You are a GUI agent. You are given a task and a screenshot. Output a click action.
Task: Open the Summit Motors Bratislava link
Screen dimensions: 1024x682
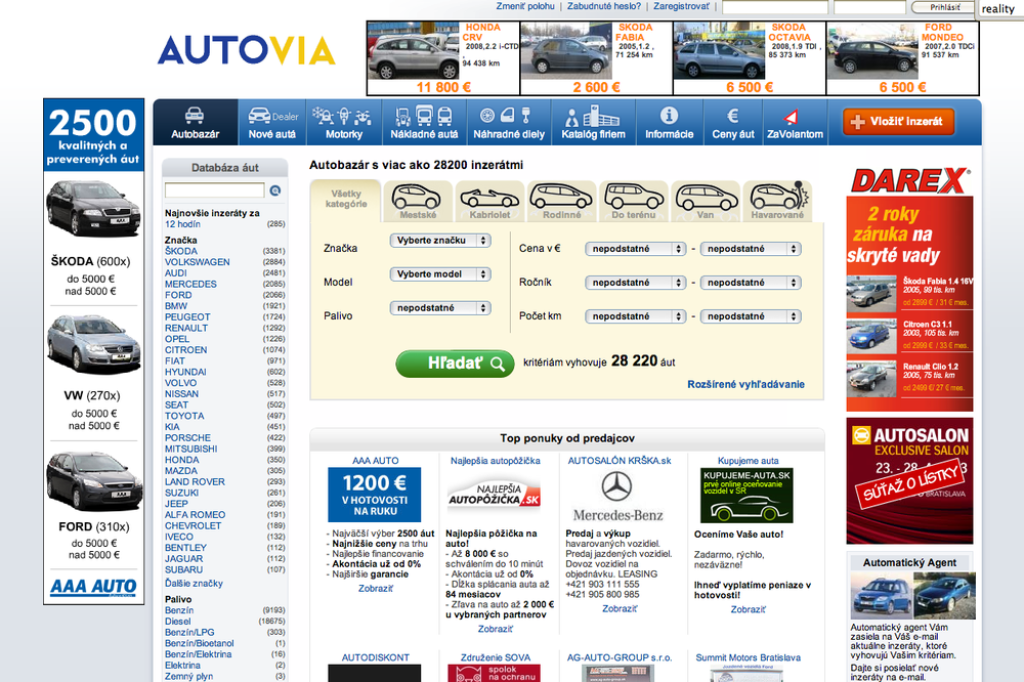(748, 658)
